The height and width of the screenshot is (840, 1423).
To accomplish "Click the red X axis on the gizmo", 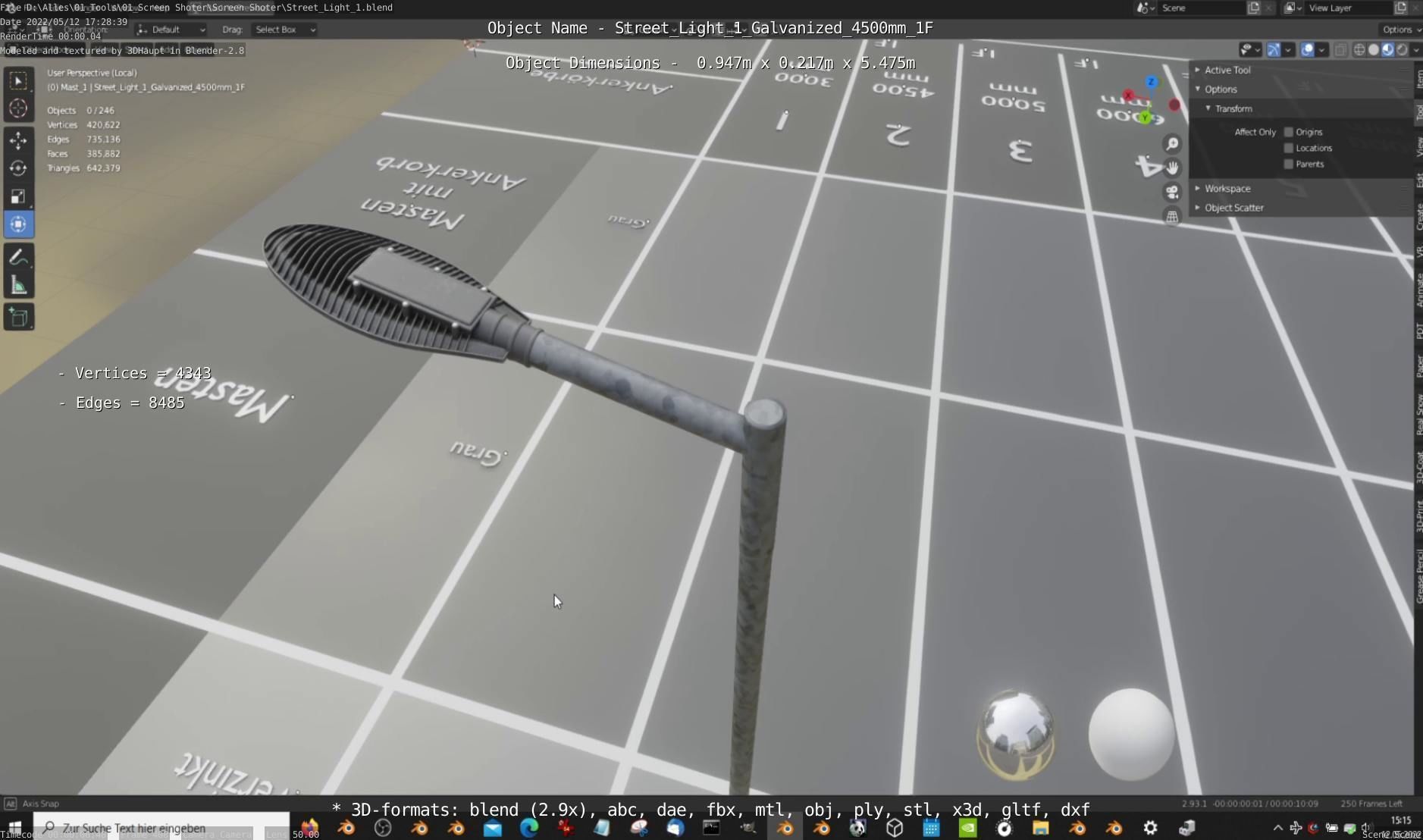I will [x=1128, y=96].
